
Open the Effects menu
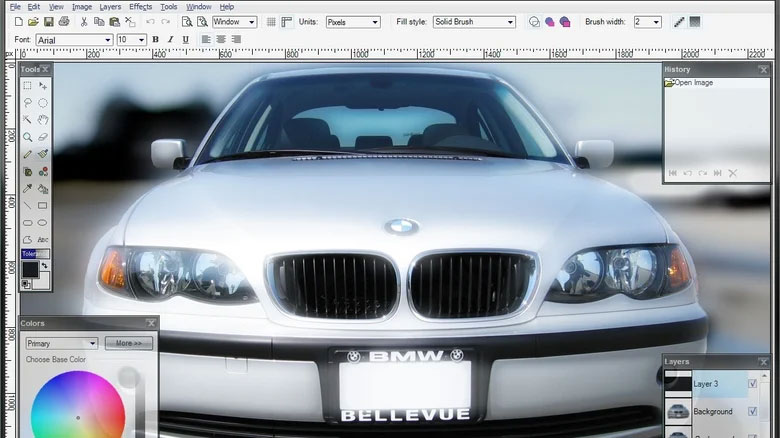[x=141, y=7]
